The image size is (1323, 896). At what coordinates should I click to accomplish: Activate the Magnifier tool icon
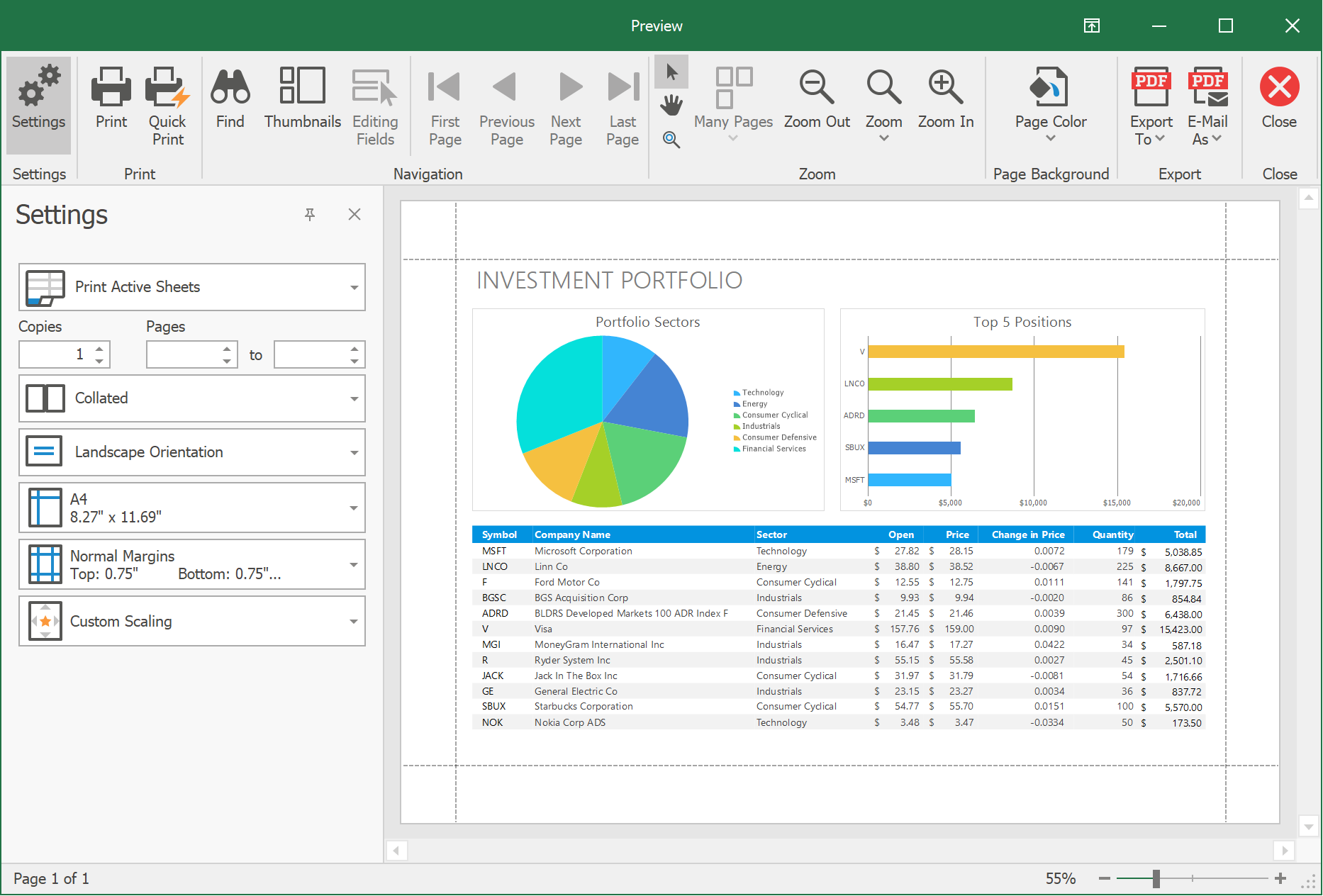point(671,140)
